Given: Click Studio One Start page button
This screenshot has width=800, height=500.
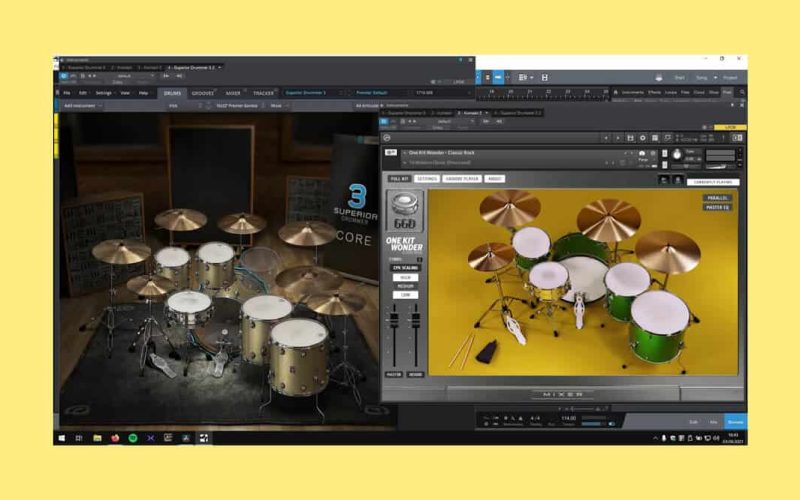Looking at the screenshot, I should coord(680,78).
